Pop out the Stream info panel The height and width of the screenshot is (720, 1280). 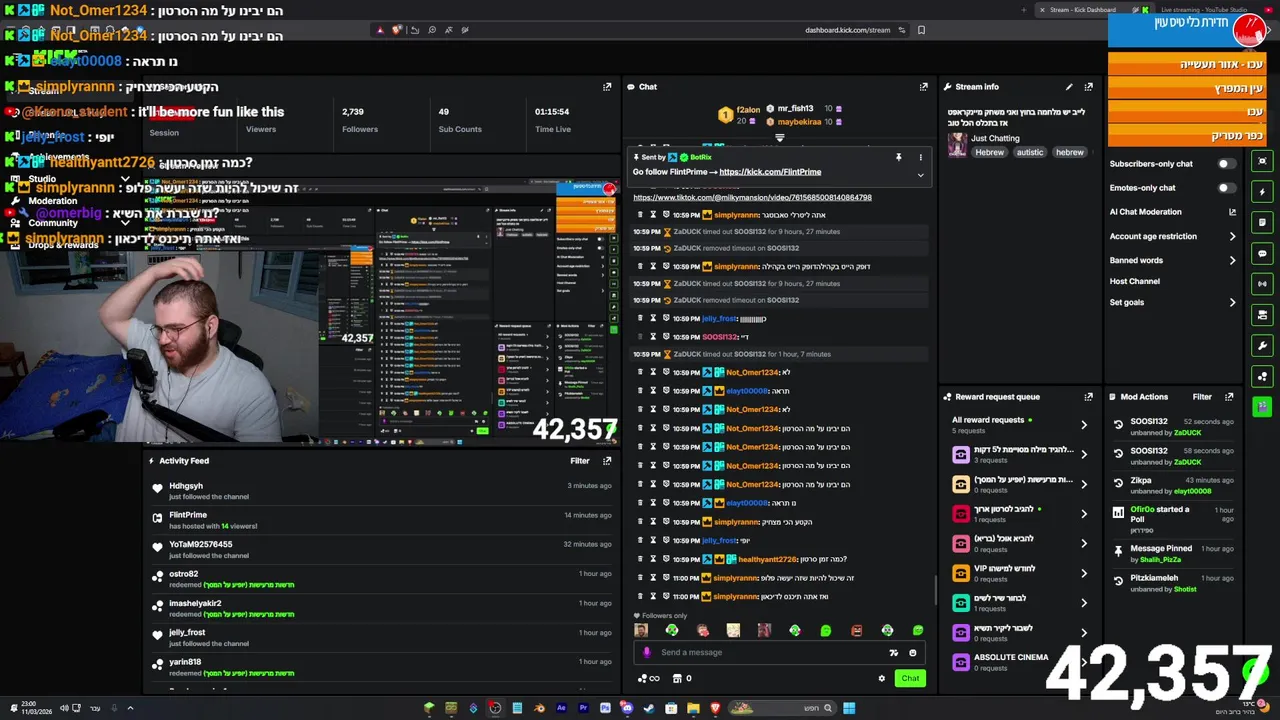click(1088, 87)
